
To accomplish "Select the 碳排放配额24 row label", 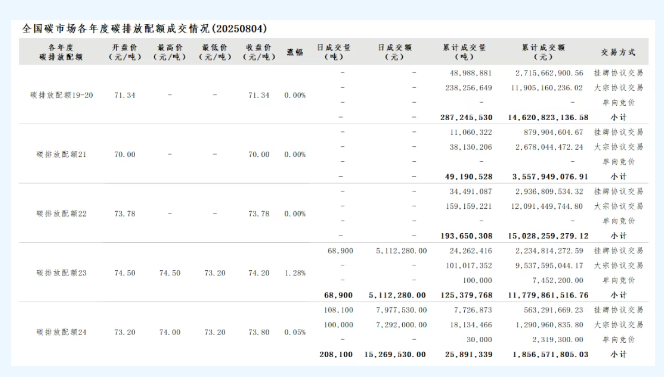I will tap(61, 333).
